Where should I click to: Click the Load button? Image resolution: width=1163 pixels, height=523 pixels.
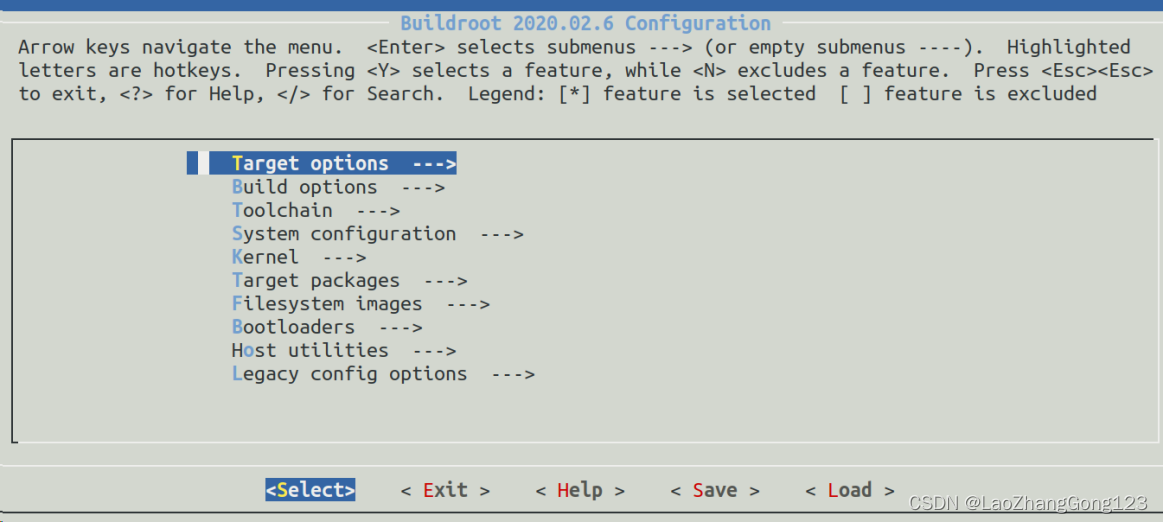850,490
